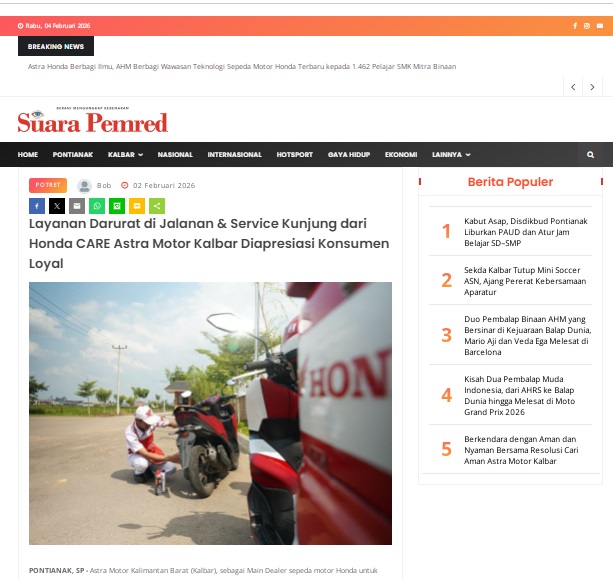Go to the PONTIANAK section
613x579 pixels.
pos(73,154)
